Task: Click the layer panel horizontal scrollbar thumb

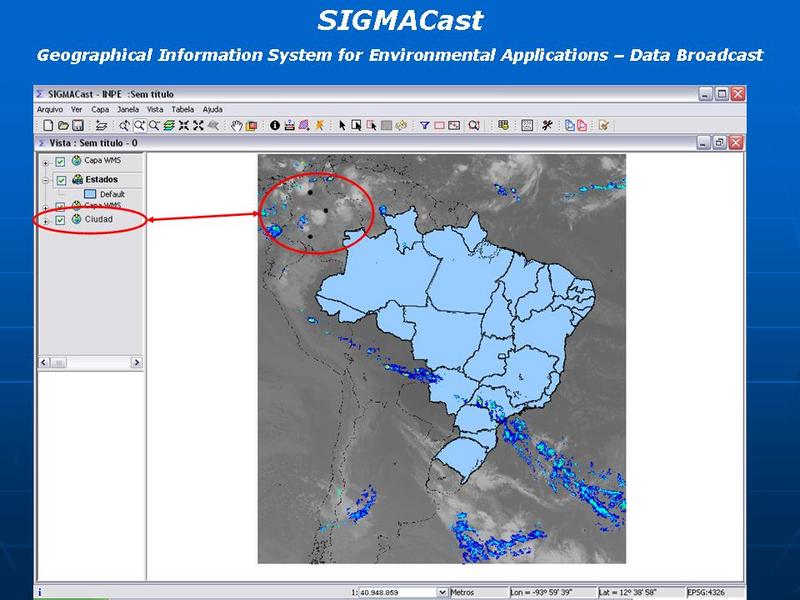Action: click(x=58, y=362)
